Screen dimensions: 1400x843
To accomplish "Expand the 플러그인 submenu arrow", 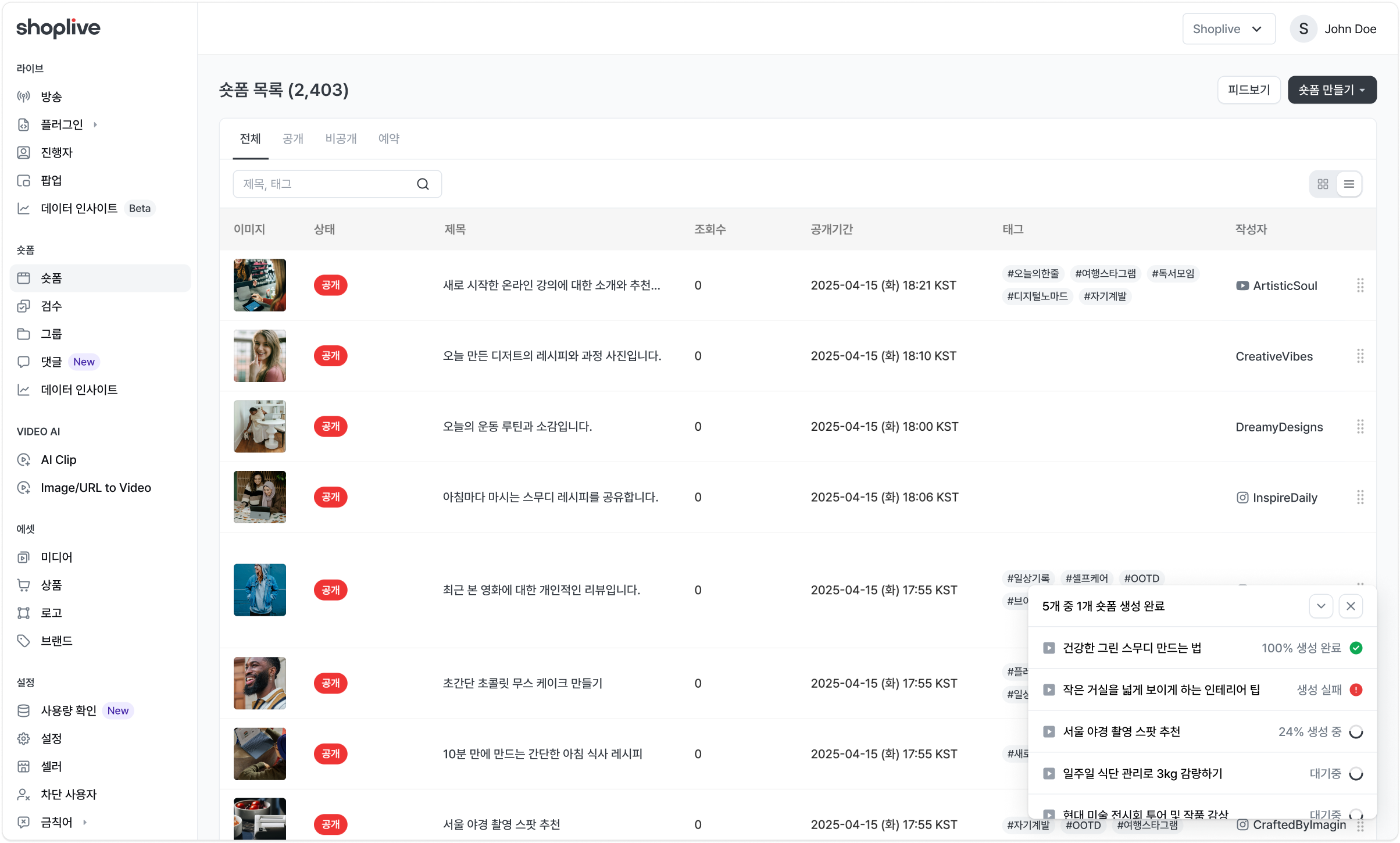I will pos(95,124).
